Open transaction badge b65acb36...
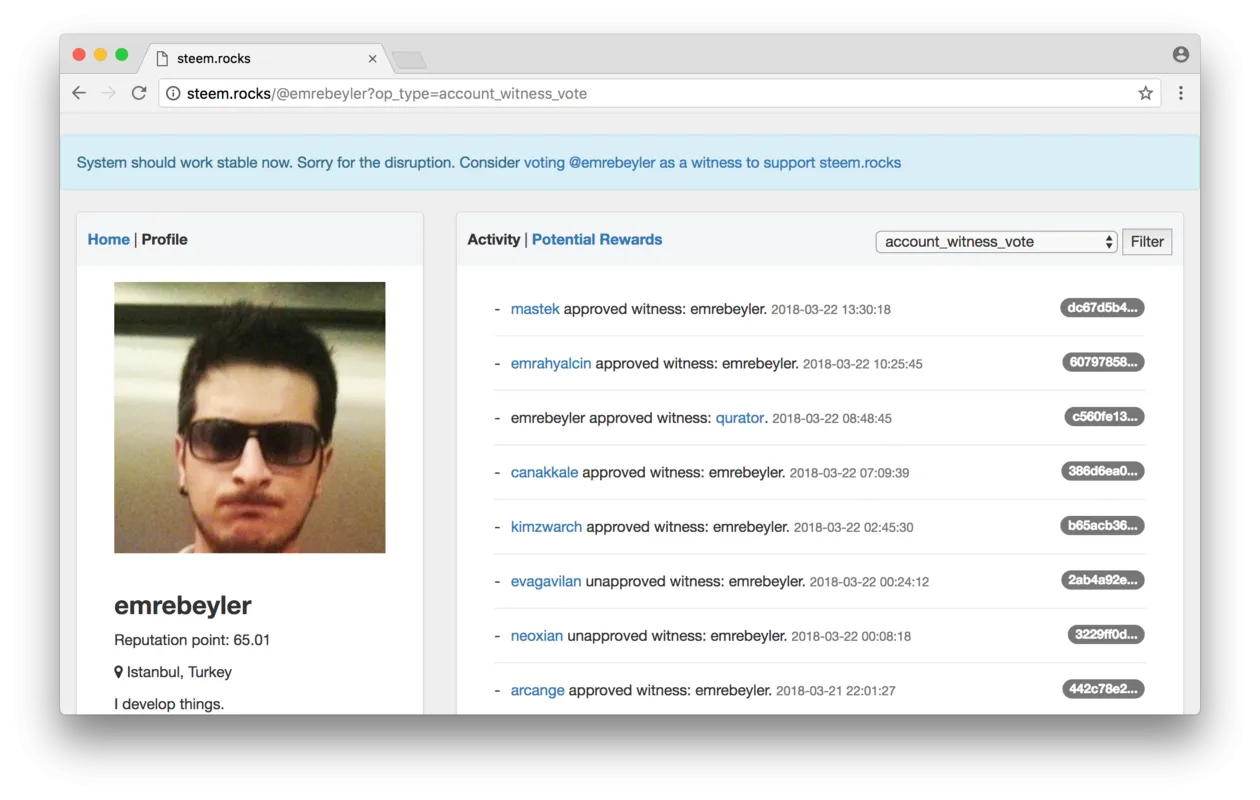This screenshot has height=800, width=1260. click(x=1102, y=526)
